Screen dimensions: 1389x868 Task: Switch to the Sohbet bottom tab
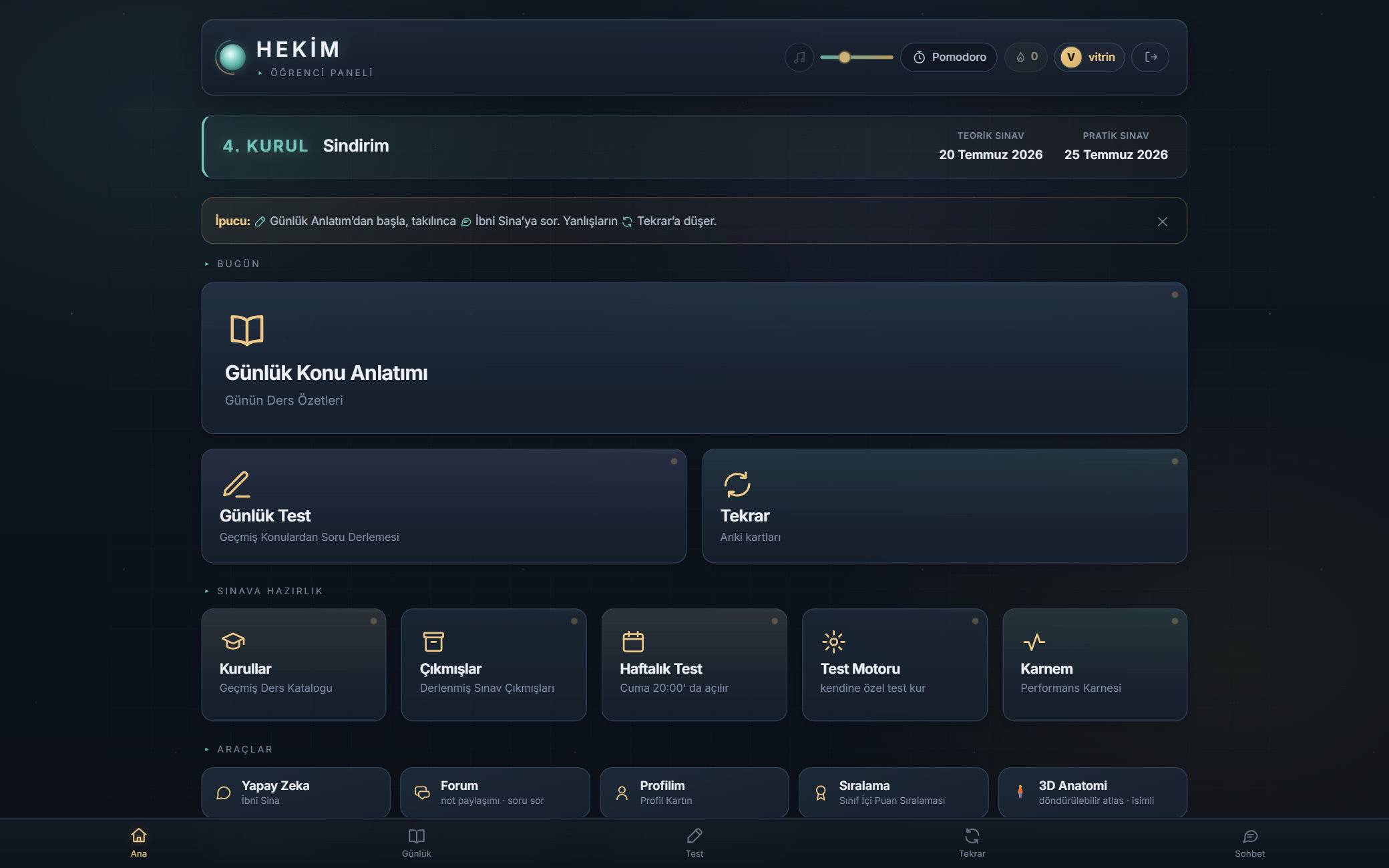tap(1249, 843)
